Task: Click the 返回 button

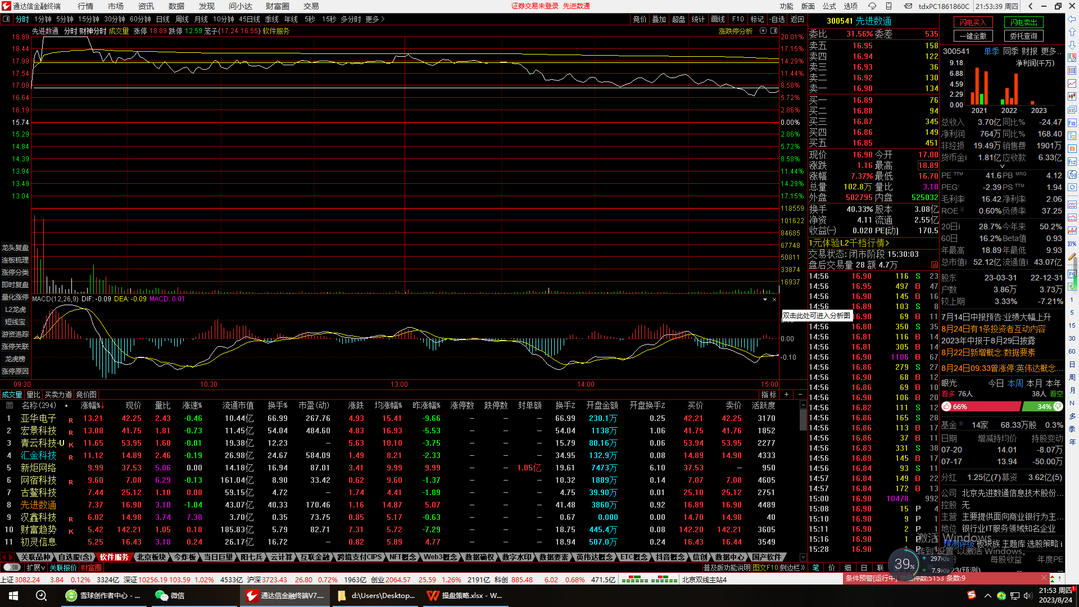Action: (x=797, y=19)
